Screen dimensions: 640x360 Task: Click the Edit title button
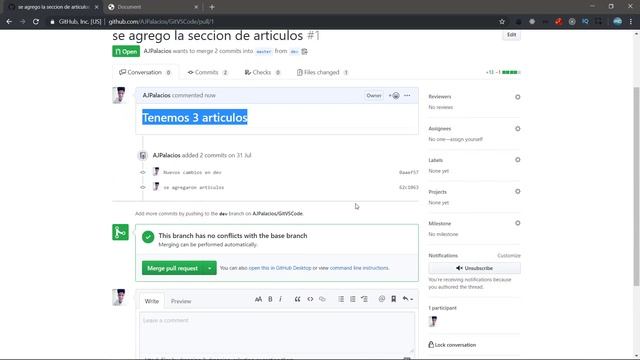point(511,35)
